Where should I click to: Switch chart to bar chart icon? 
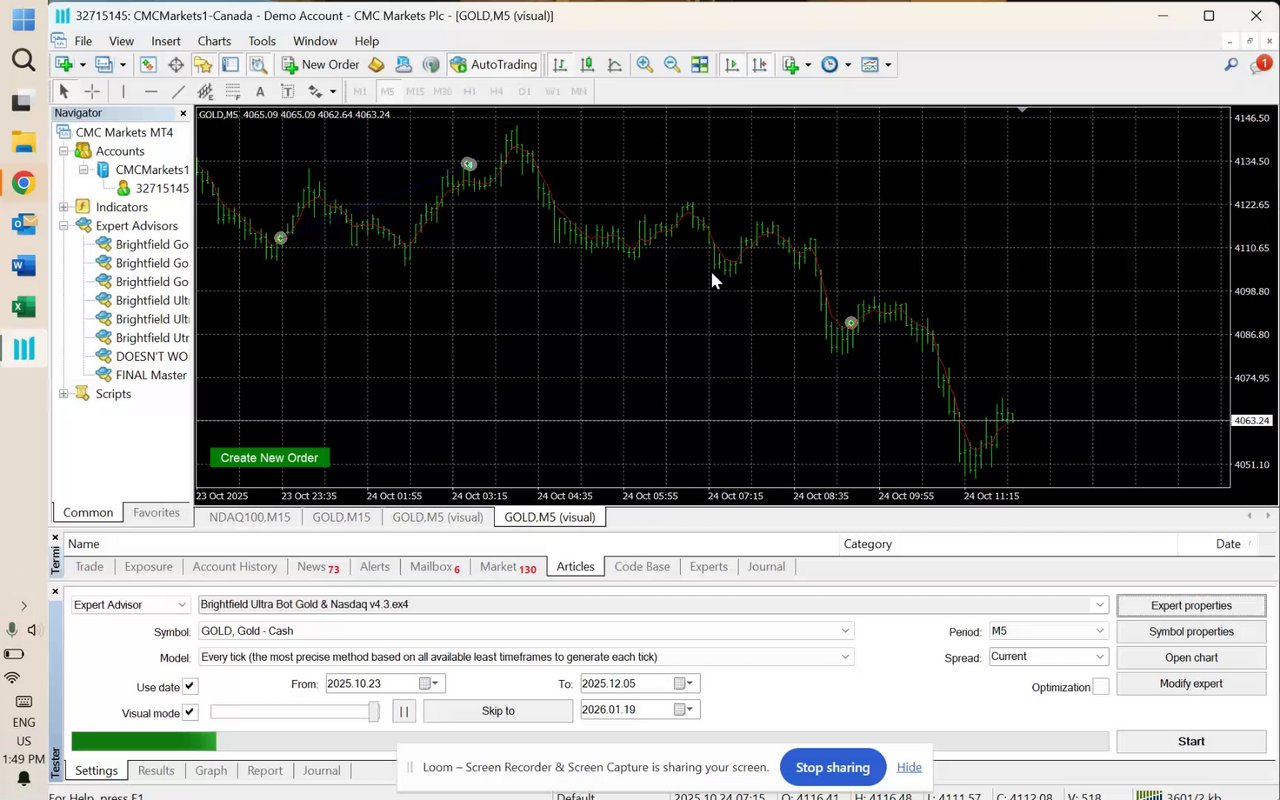click(560, 64)
